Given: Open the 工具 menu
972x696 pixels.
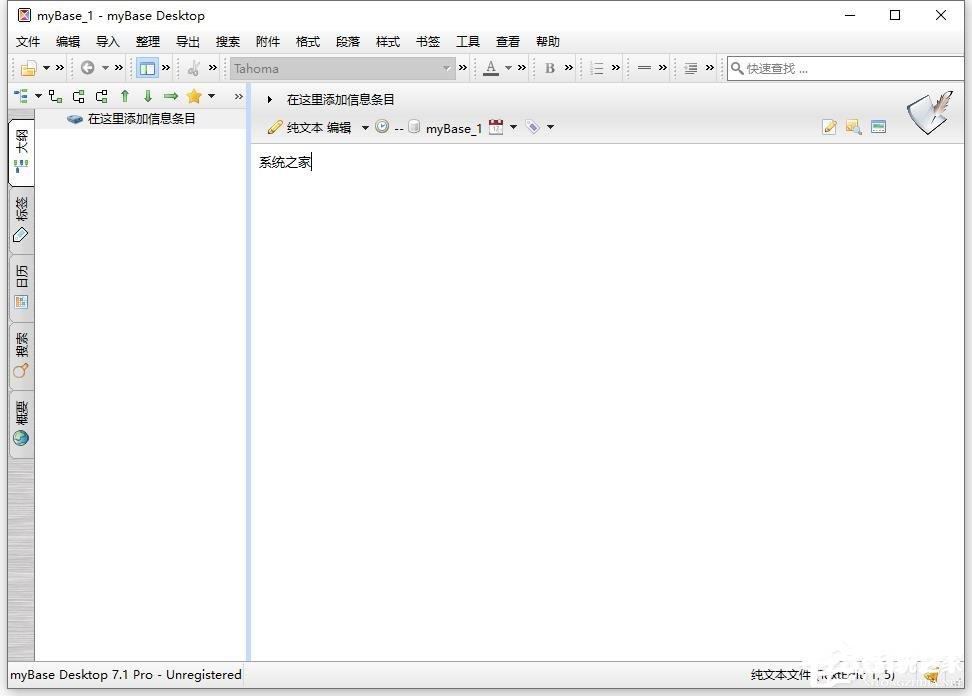Looking at the screenshot, I should point(468,42).
